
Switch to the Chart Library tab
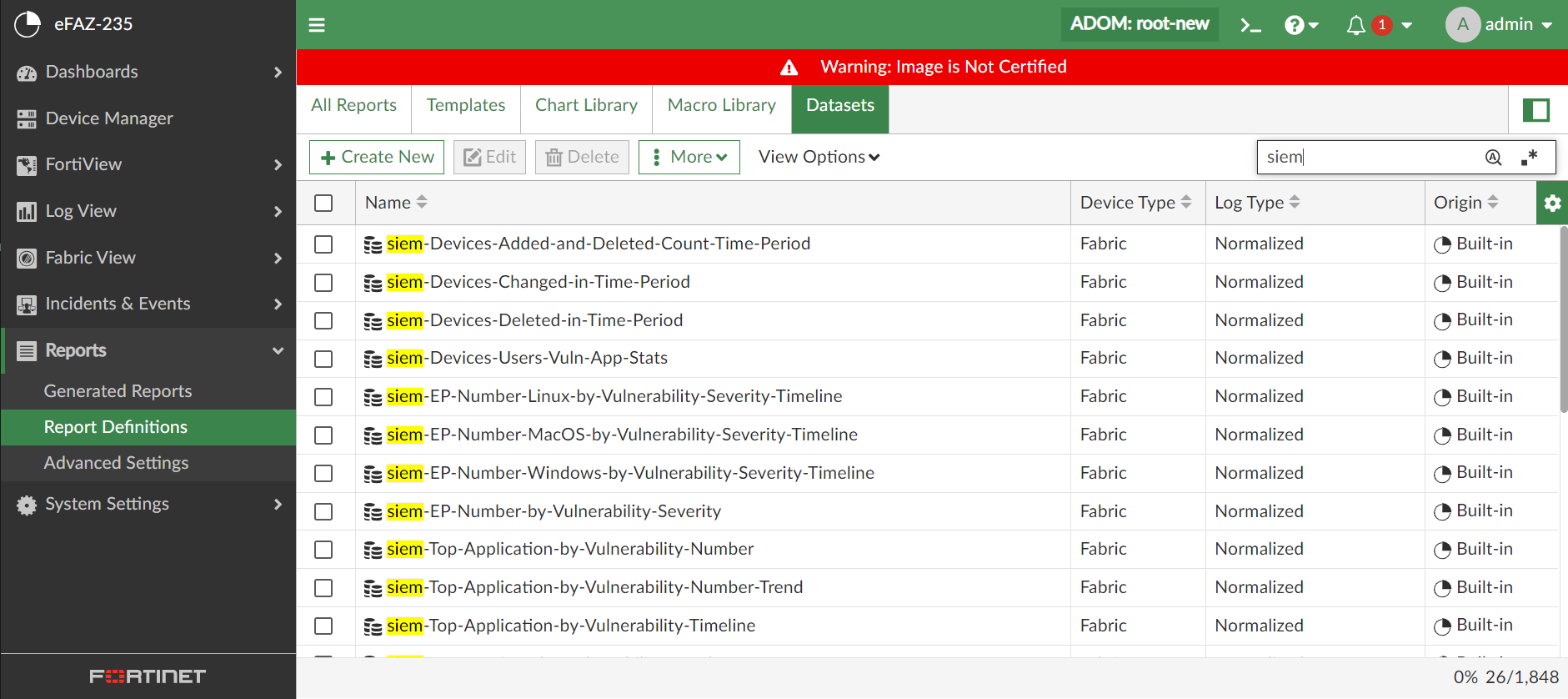pos(586,105)
